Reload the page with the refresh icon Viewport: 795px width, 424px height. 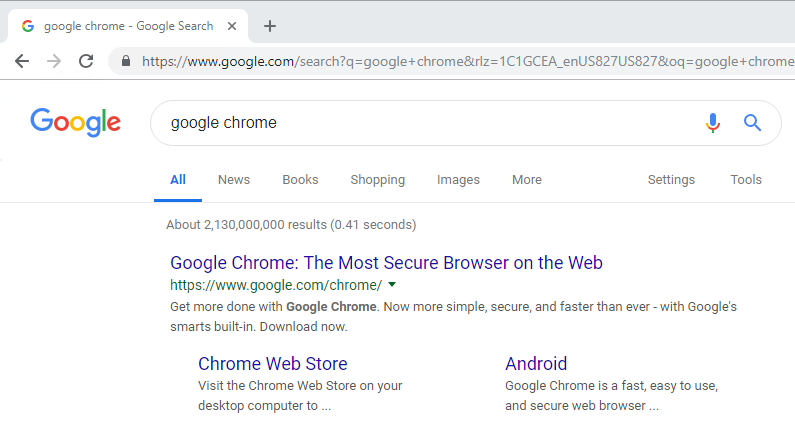coord(86,61)
